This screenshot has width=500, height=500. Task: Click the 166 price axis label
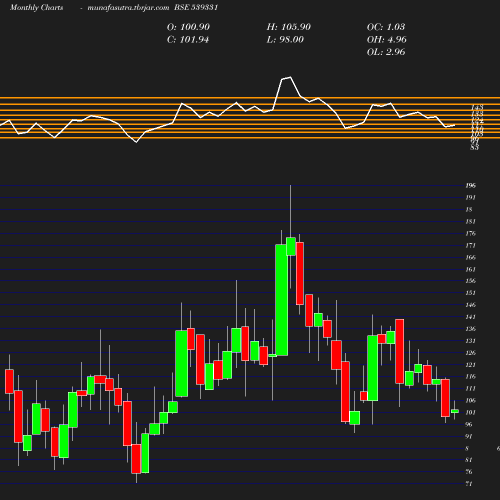click(x=471, y=258)
